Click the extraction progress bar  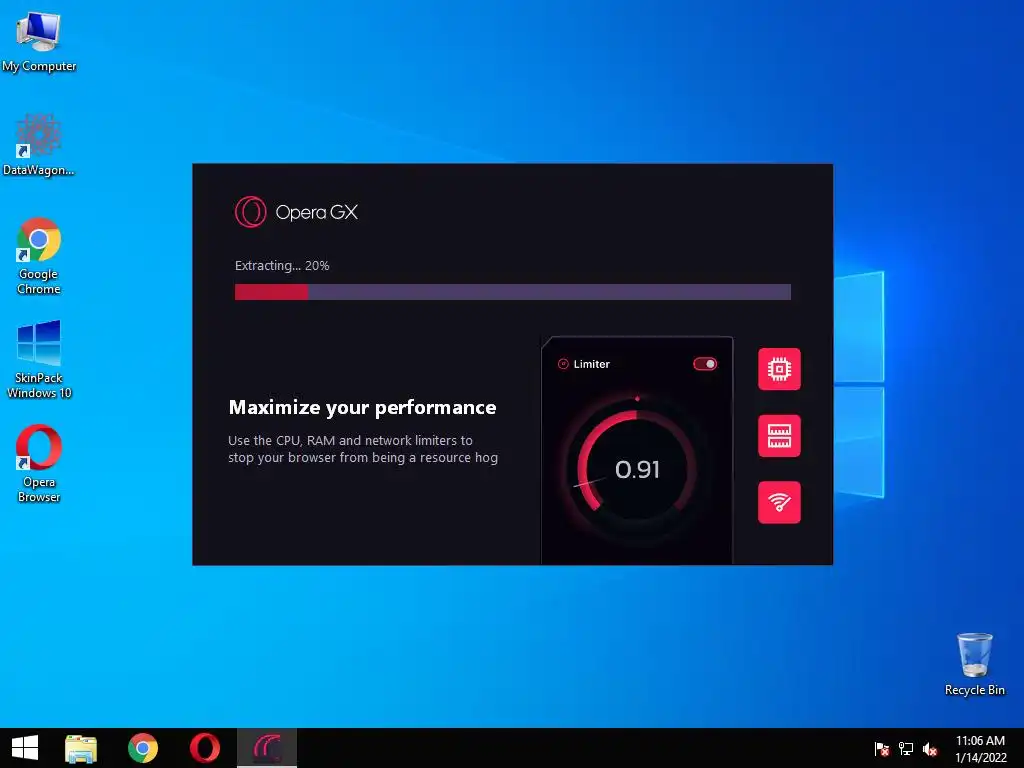point(513,291)
